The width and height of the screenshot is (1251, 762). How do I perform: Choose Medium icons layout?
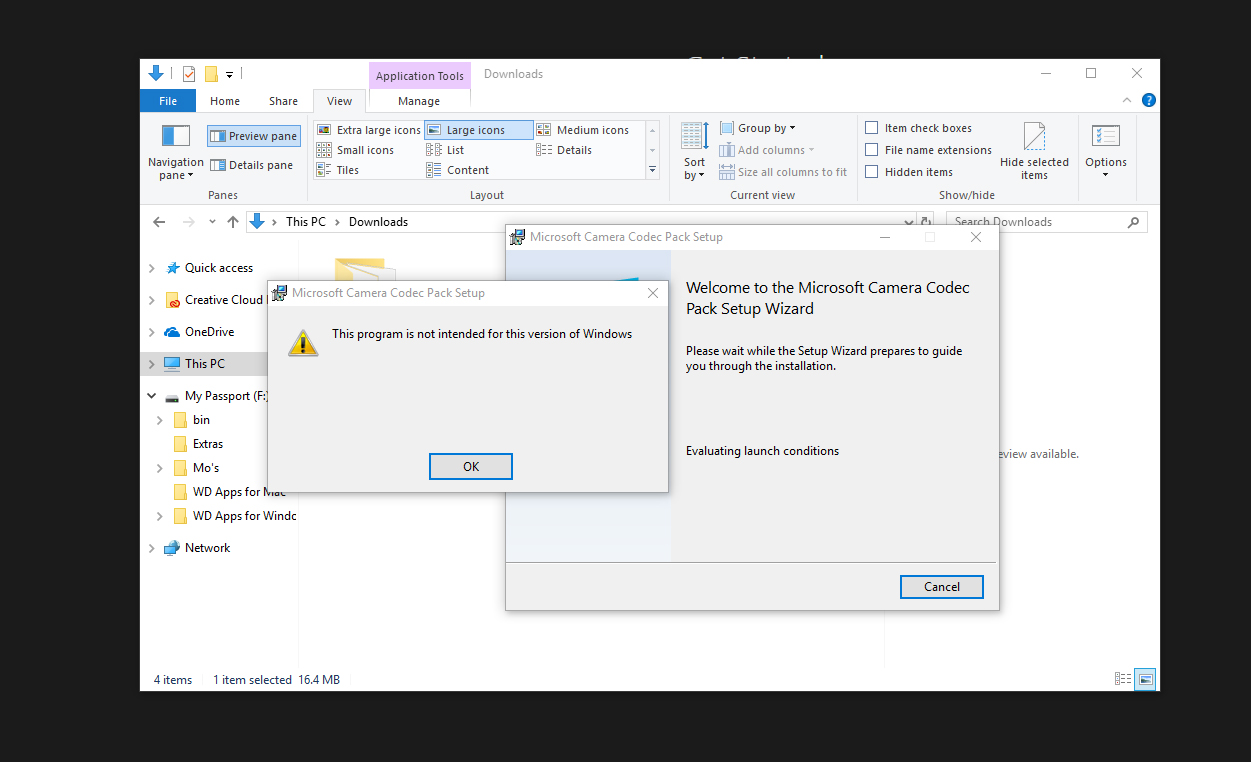click(584, 130)
